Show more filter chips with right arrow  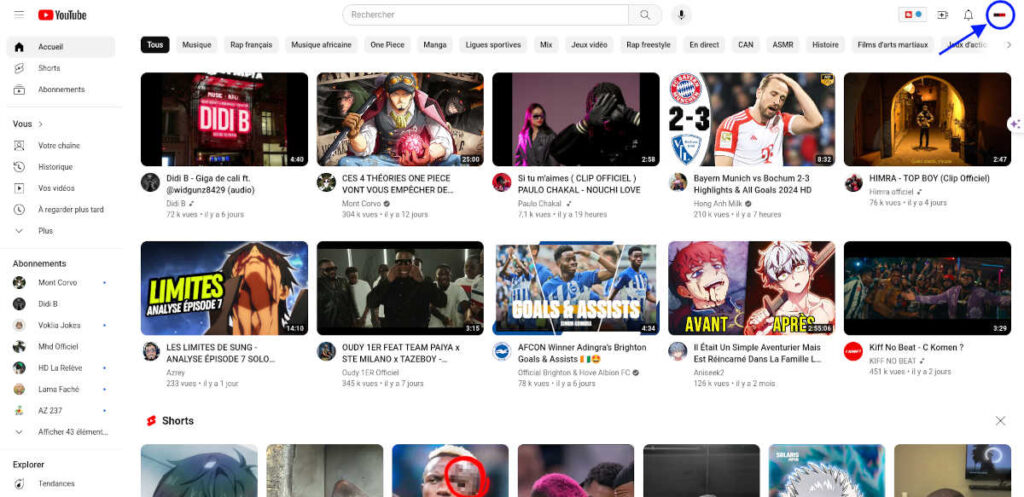click(1009, 45)
